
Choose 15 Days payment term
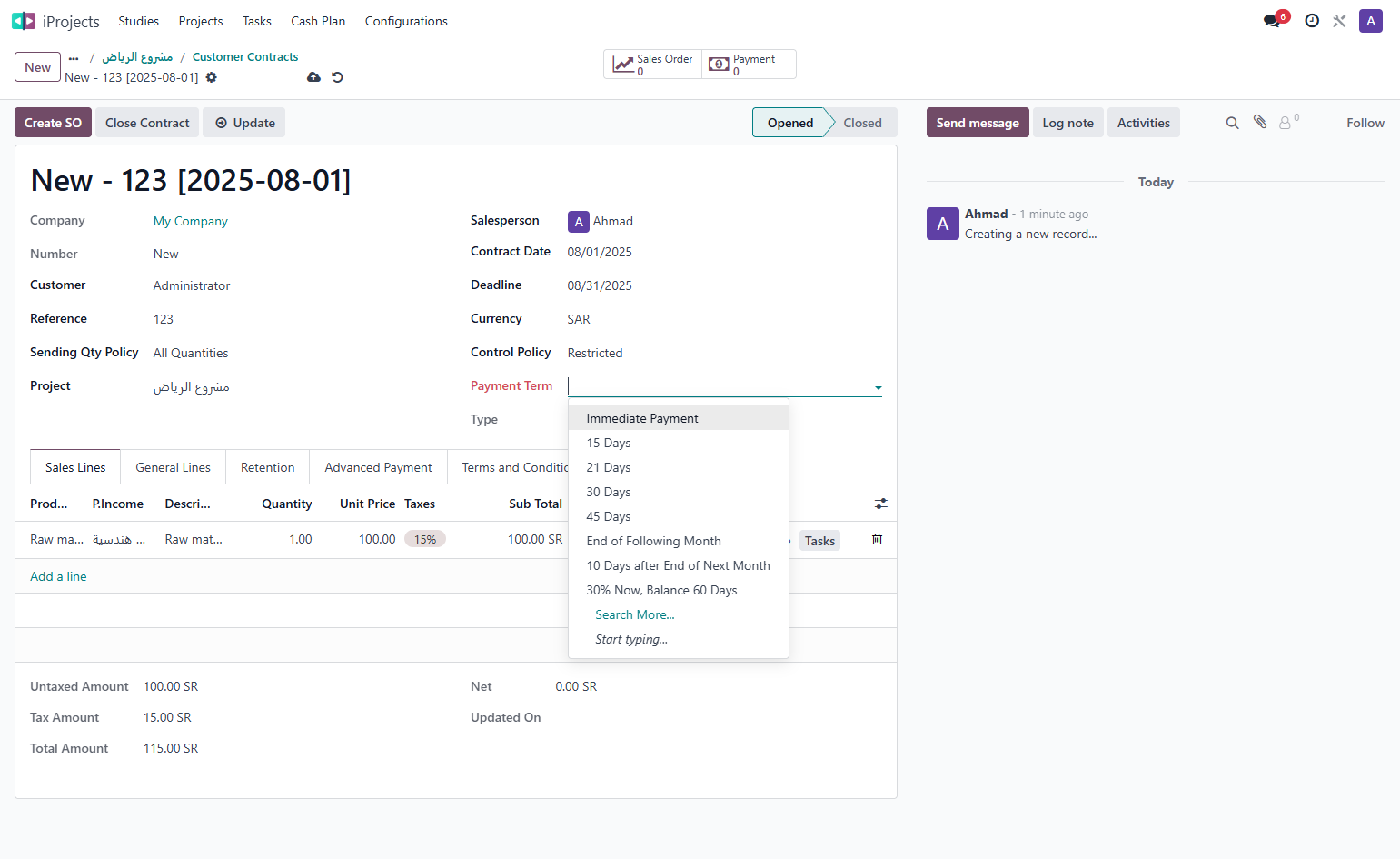[x=679, y=443]
